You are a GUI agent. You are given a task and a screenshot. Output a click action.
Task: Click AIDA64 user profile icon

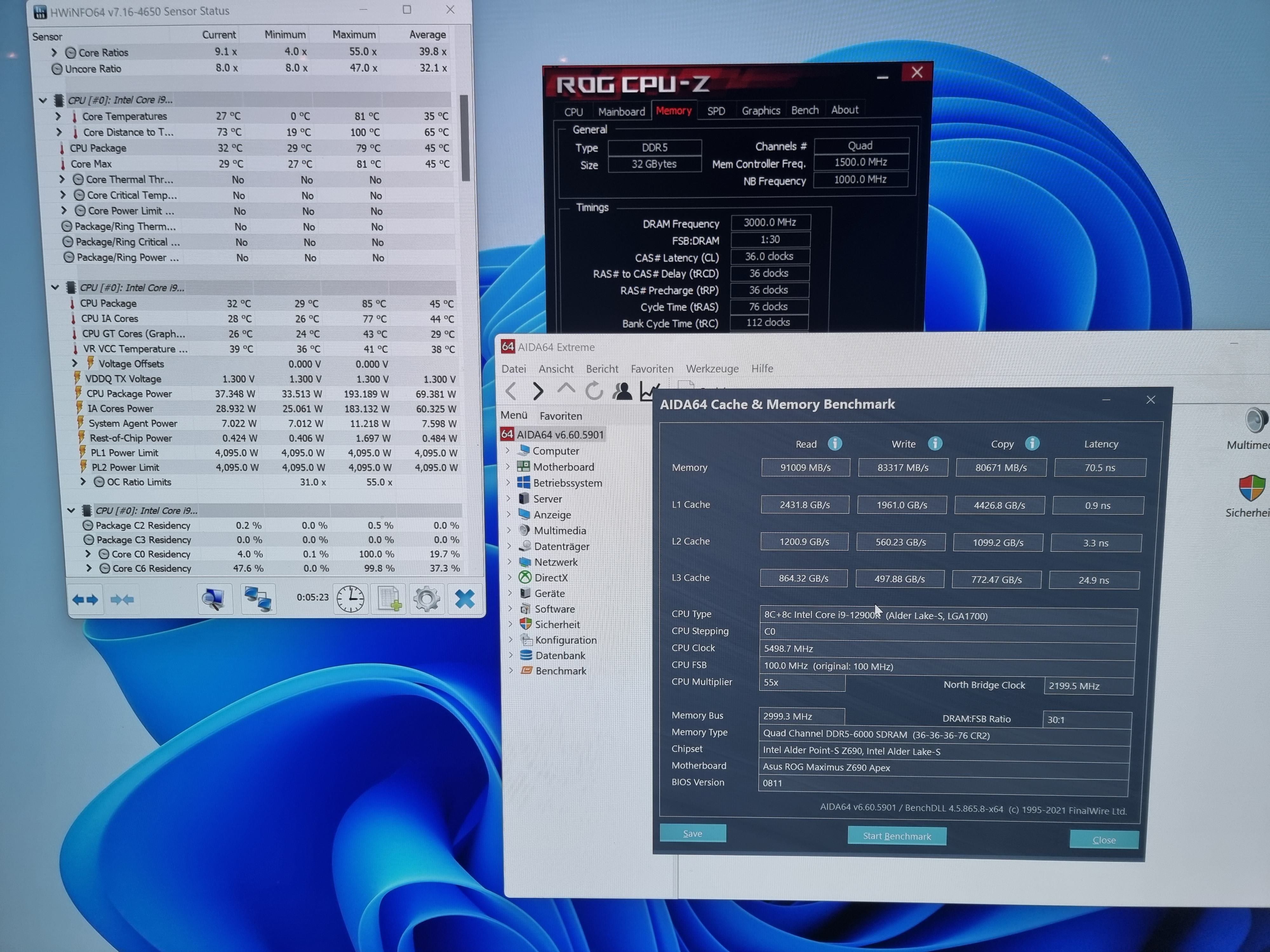[622, 391]
